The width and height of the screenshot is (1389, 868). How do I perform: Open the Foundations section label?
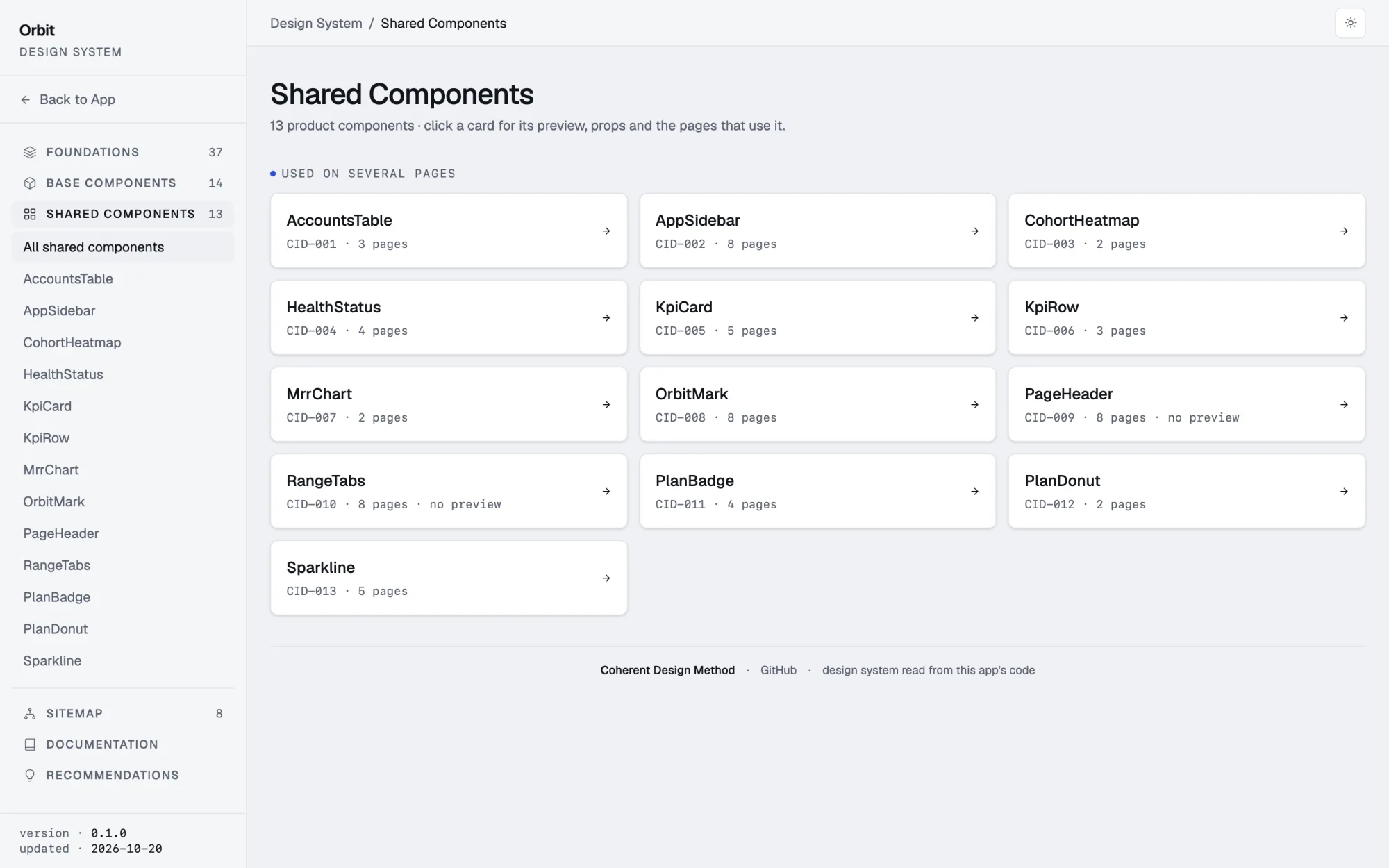[93, 152]
